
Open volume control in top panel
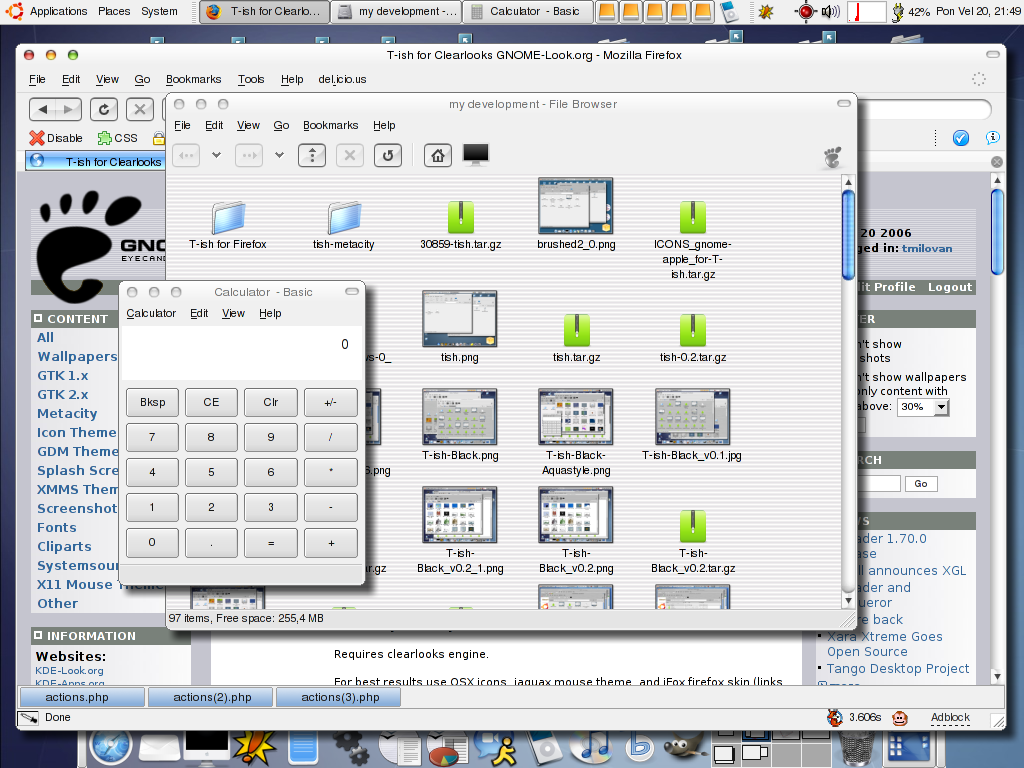tap(830, 11)
